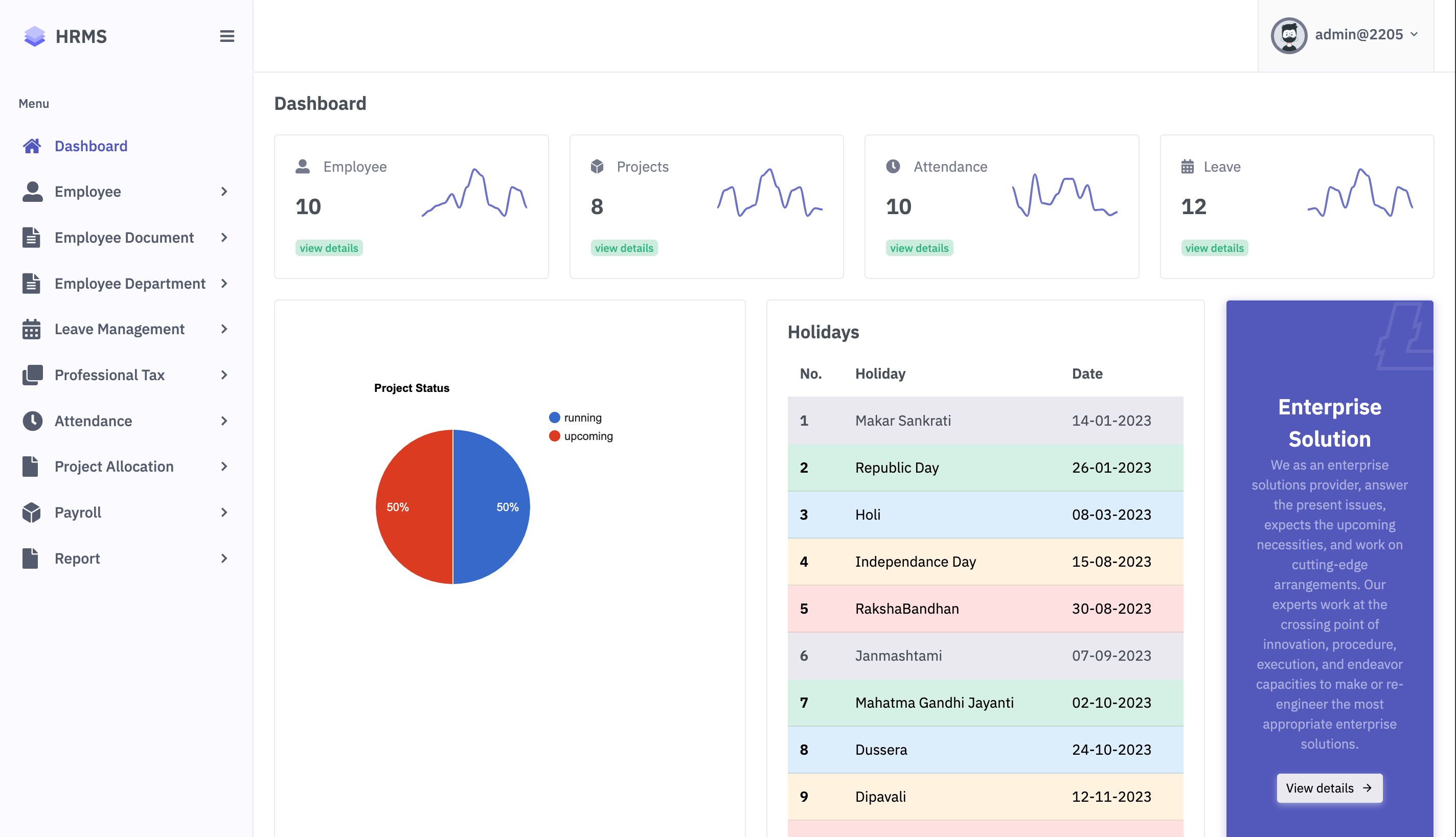Click view details on Employee card

point(328,248)
